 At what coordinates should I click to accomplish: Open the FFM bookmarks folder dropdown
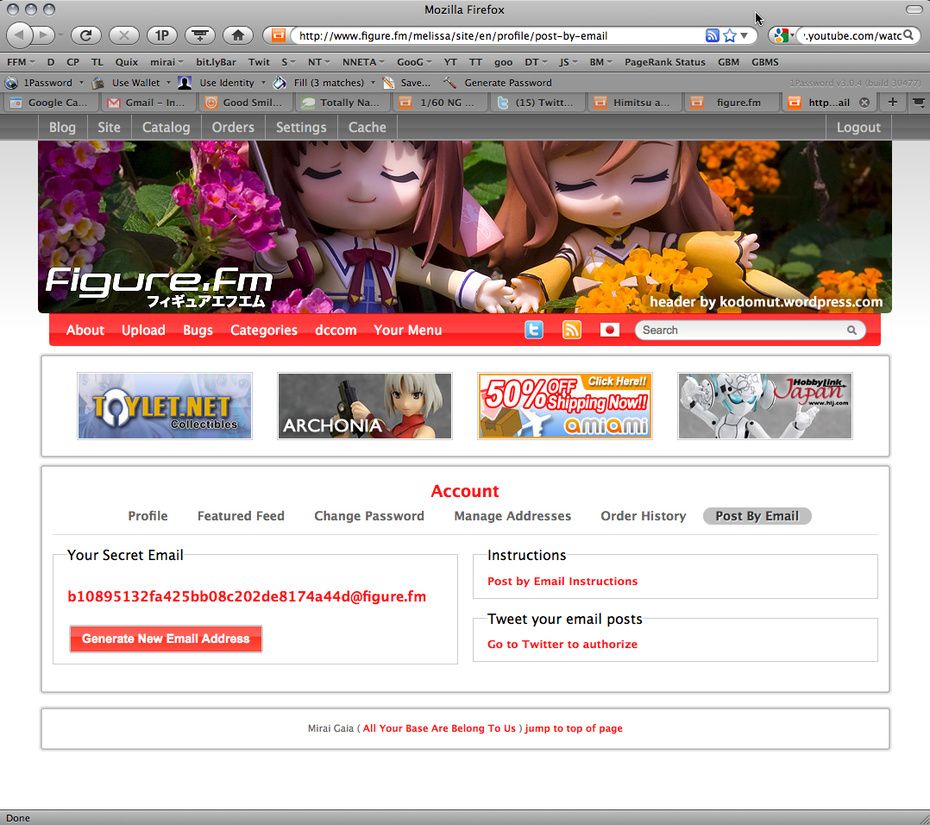click(x=21, y=62)
